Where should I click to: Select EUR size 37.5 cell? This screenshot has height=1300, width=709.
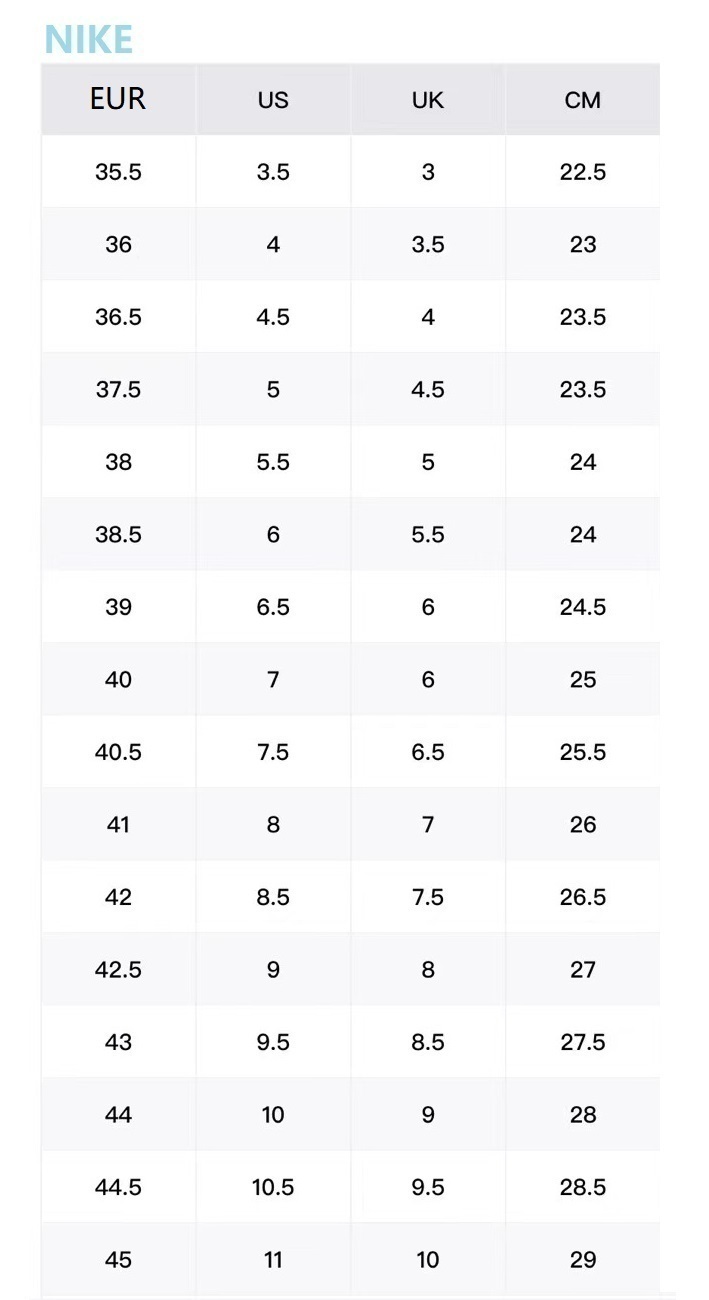pyautogui.click(x=118, y=389)
